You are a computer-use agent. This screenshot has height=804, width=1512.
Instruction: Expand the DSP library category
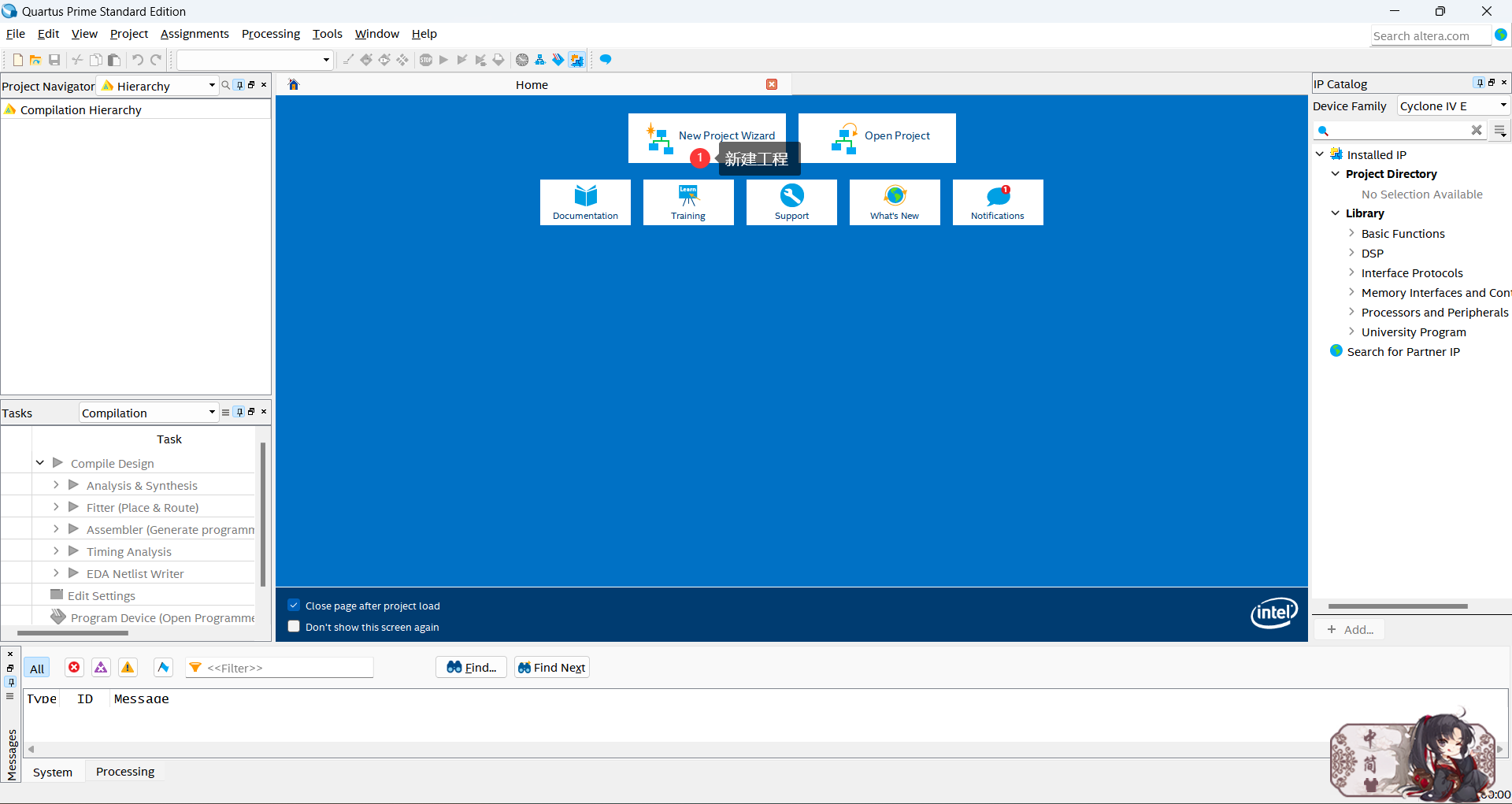[1351, 253]
